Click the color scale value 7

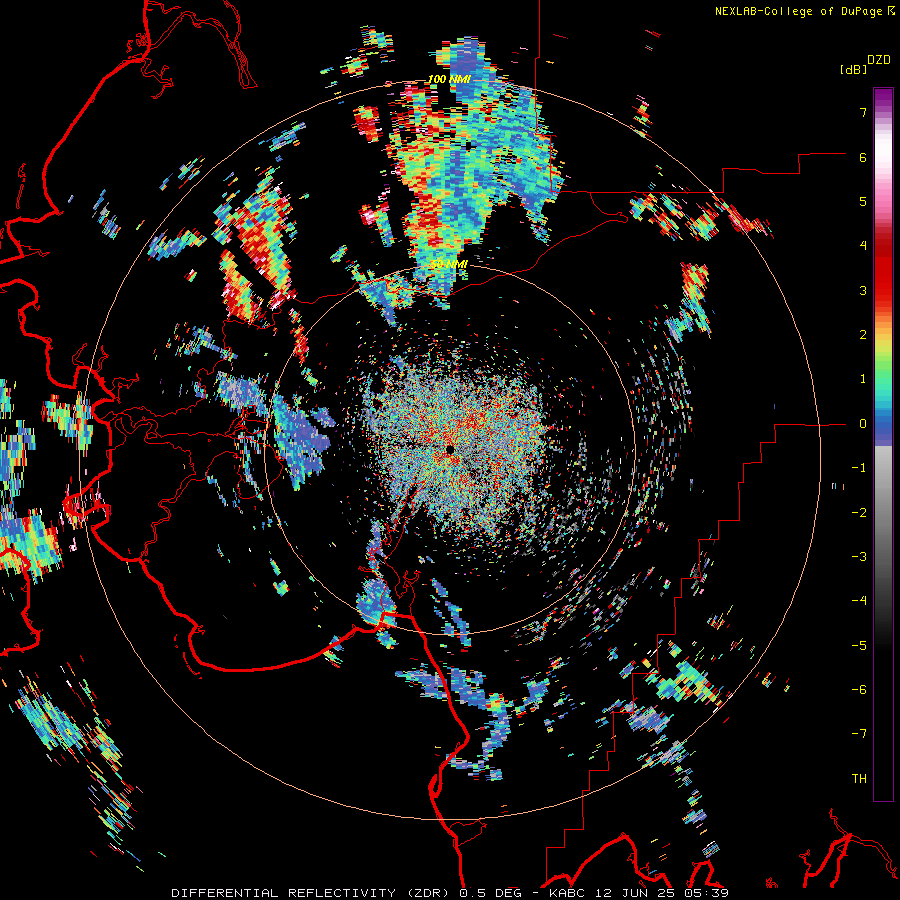863,112
